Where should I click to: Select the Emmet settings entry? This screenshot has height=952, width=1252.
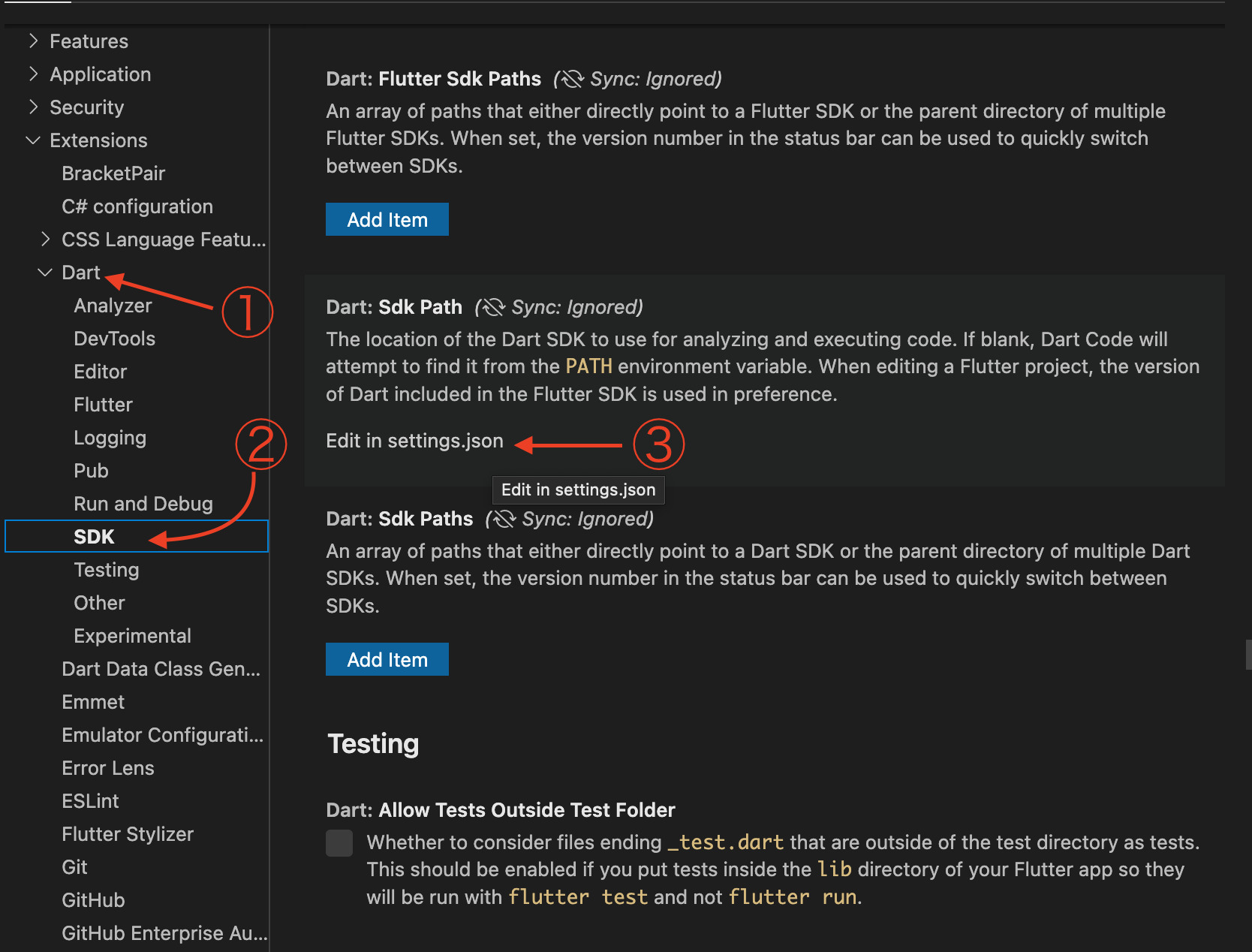tap(93, 701)
